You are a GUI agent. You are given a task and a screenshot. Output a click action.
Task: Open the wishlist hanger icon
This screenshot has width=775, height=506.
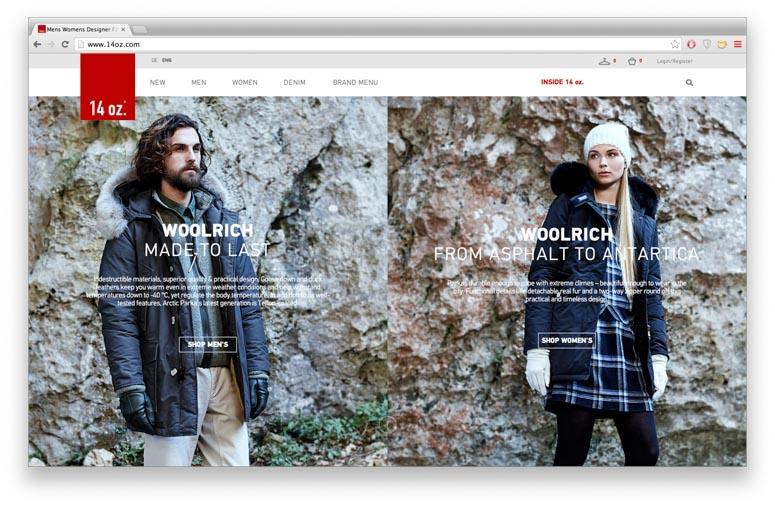coord(604,61)
